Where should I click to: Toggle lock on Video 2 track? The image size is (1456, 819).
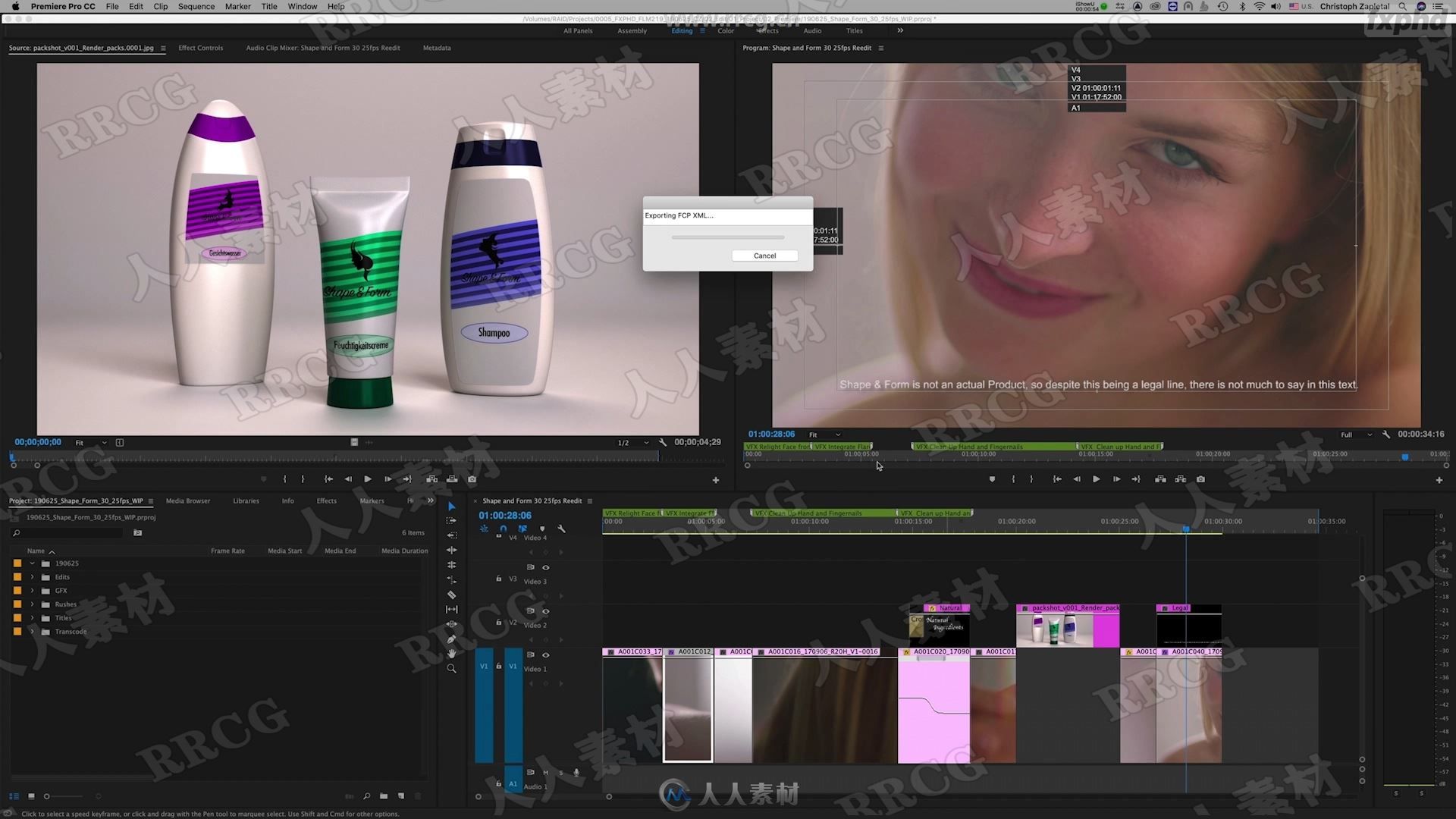[x=498, y=623]
